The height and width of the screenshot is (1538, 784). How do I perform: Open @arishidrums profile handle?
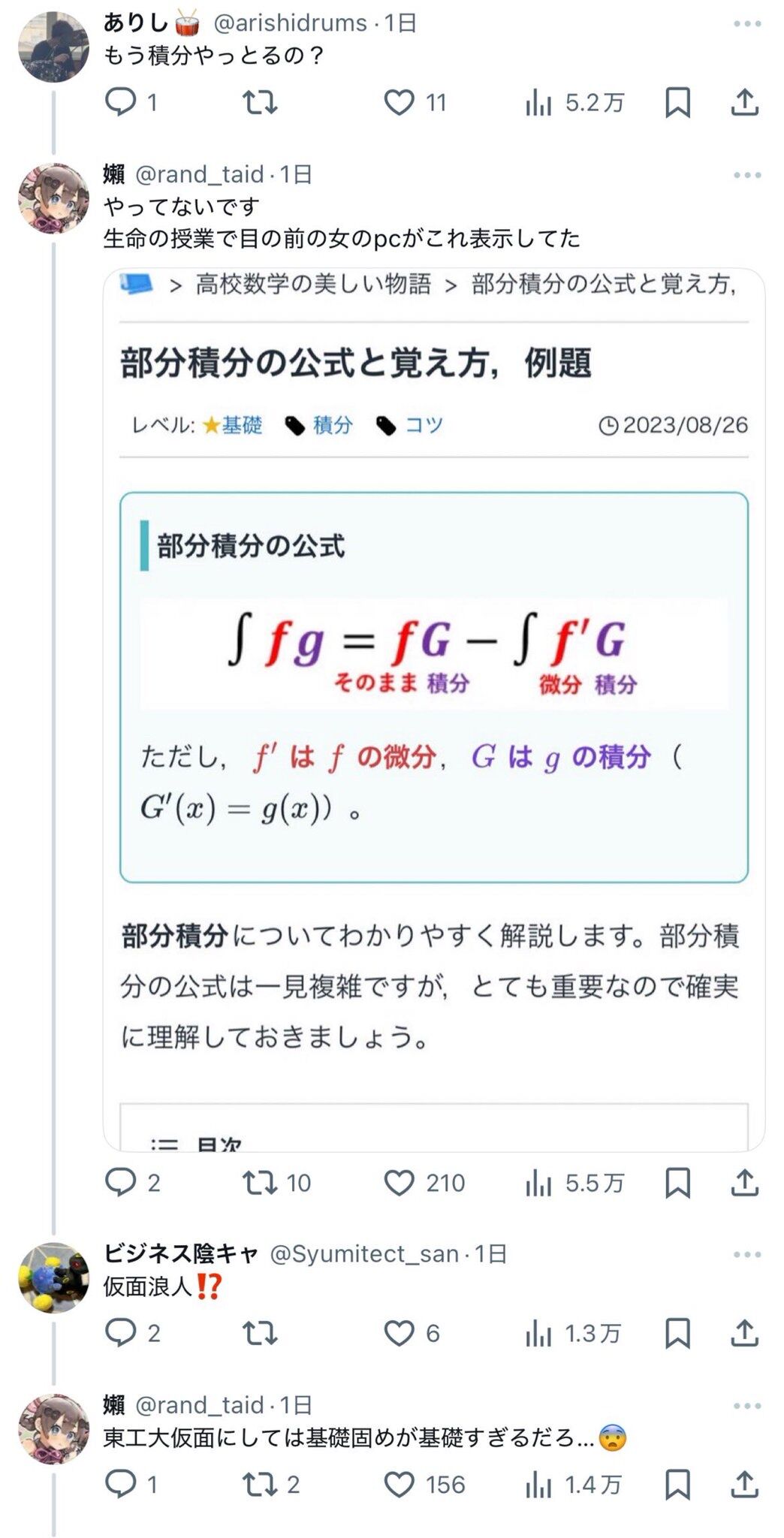pos(291,23)
